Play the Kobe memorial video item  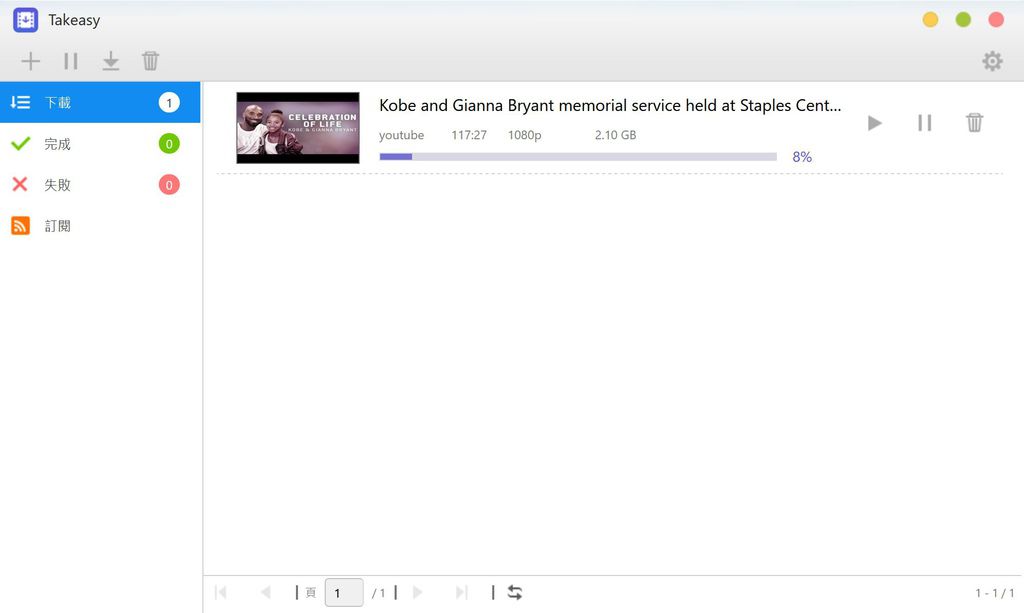pyautogui.click(x=874, y=123)
